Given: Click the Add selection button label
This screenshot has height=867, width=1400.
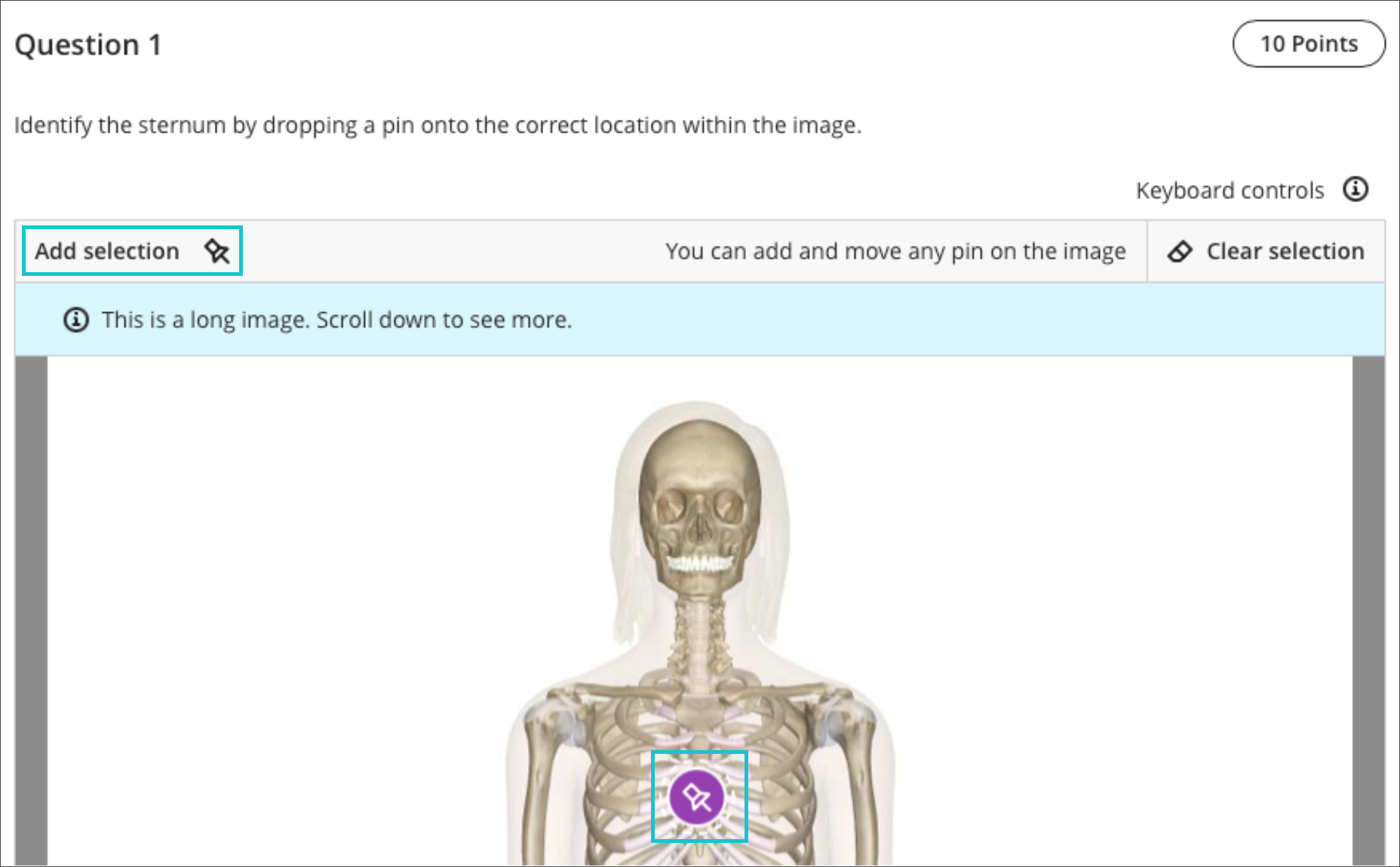Looking at the screenshot, I should point(107,251).
